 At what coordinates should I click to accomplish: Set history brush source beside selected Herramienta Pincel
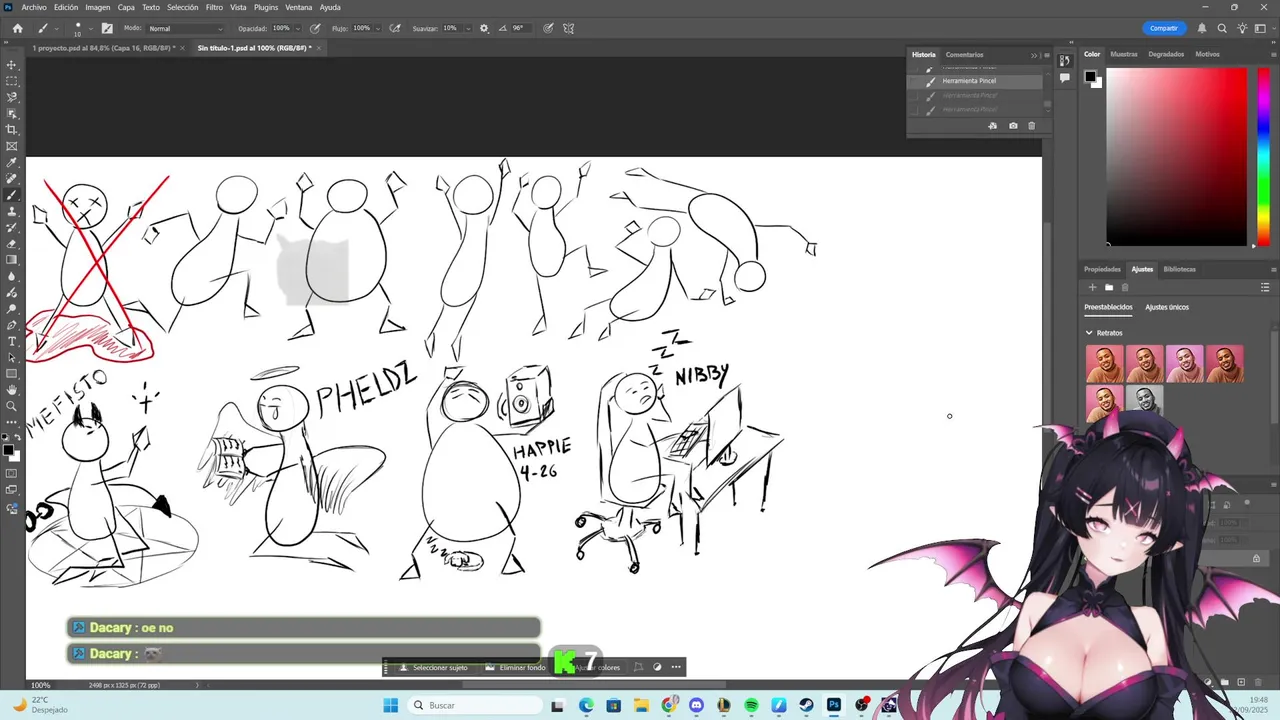913,81
